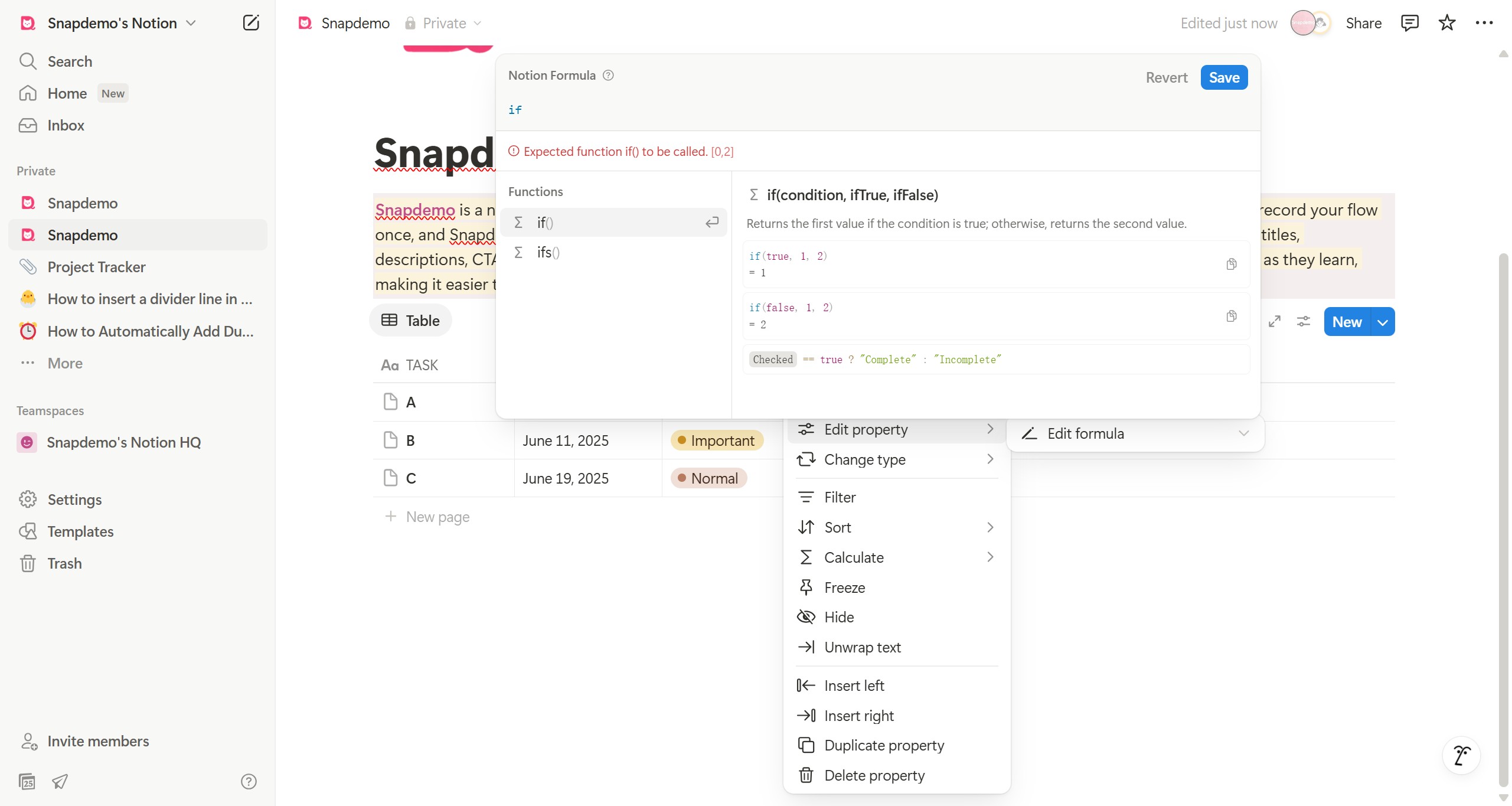Viewport: 1512px width, 806px height.
Task: Click Revert in the formula editor
Action: (x=1166, y=77)
